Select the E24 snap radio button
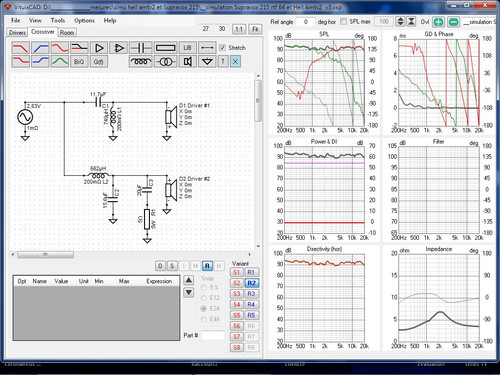This screenshot has height=375, width=500. pyautogui.click(x=203, y=308)
